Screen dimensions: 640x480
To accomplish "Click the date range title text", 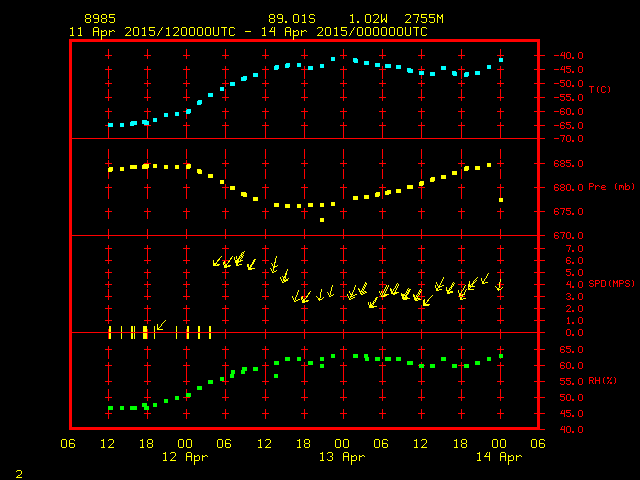I will click(247, 32).
